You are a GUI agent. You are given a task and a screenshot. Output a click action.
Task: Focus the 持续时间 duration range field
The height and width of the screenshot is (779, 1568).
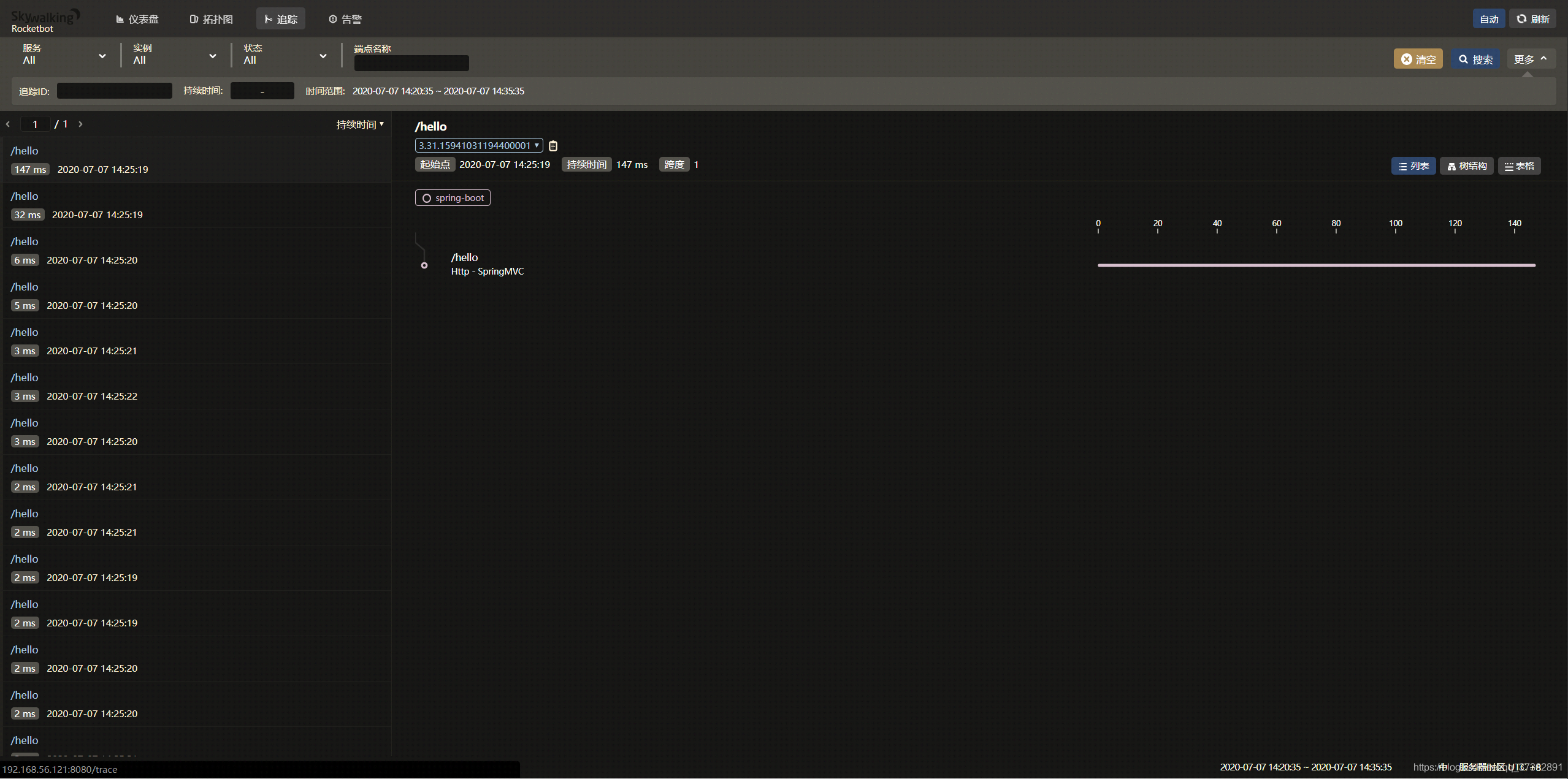click(x=262, y=91)
